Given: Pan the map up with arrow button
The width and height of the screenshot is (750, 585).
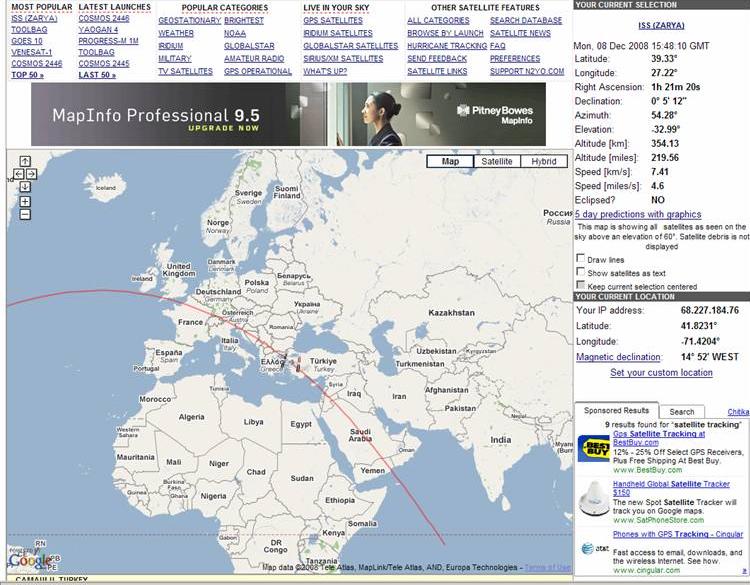Looking at the screenshot, I should click(25, 161).
